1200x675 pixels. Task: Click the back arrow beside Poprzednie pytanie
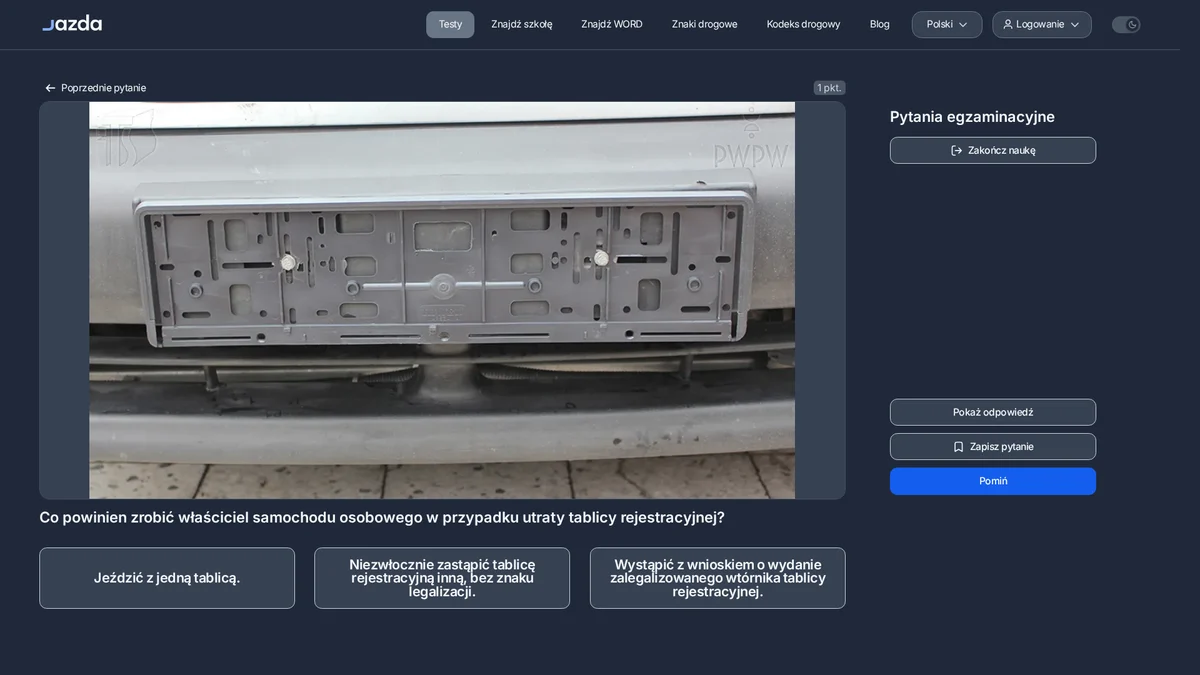[50, 88]
